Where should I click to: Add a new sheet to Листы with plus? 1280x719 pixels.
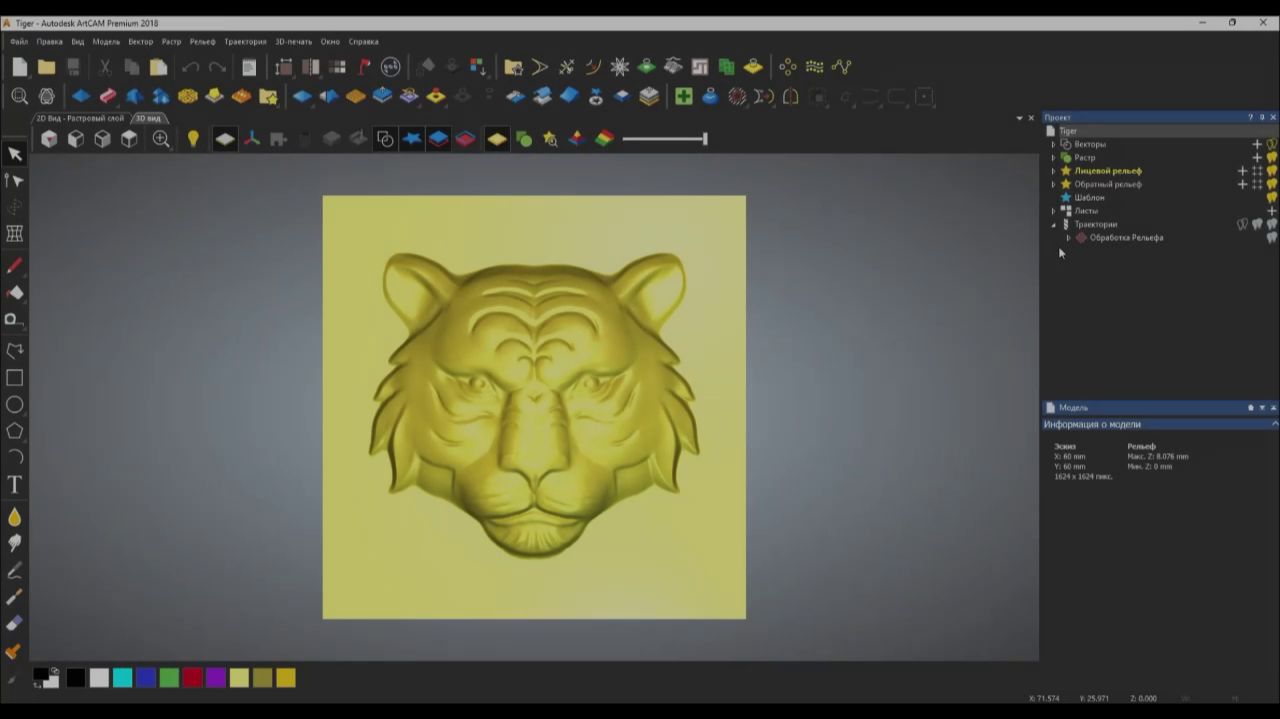coord(1272,211)
